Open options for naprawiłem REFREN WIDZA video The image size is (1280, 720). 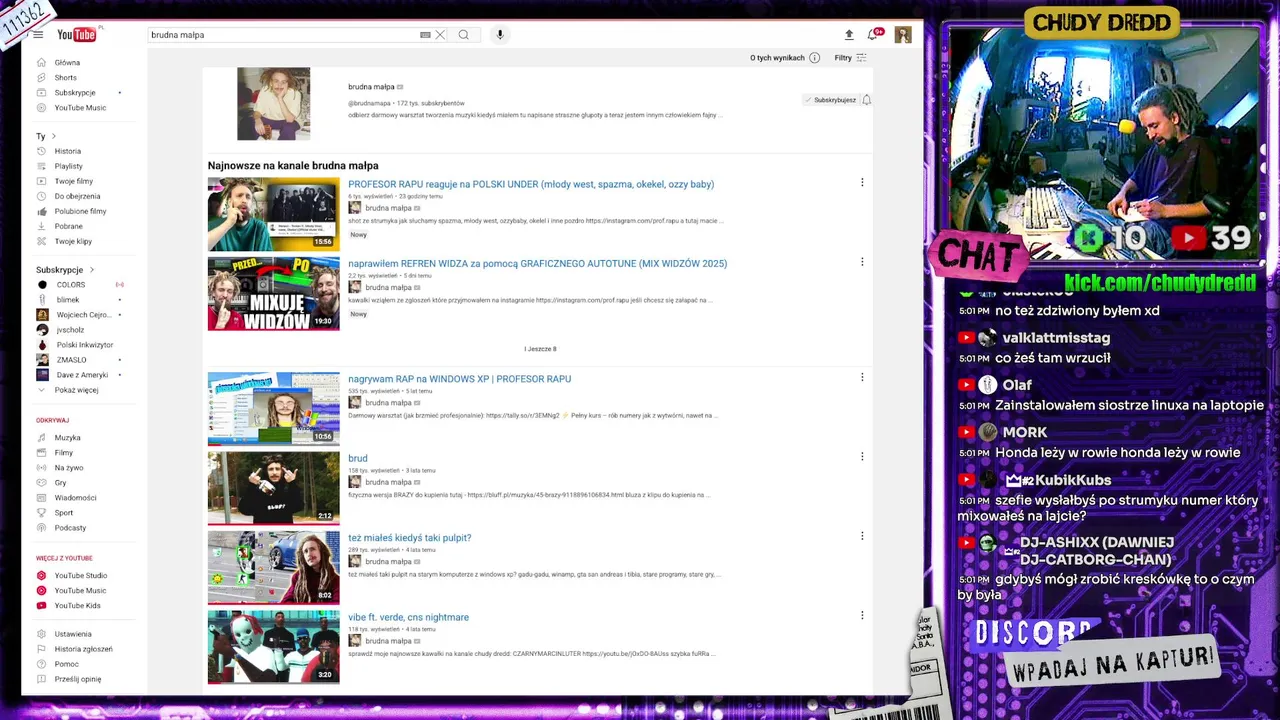tap(862, 262)
